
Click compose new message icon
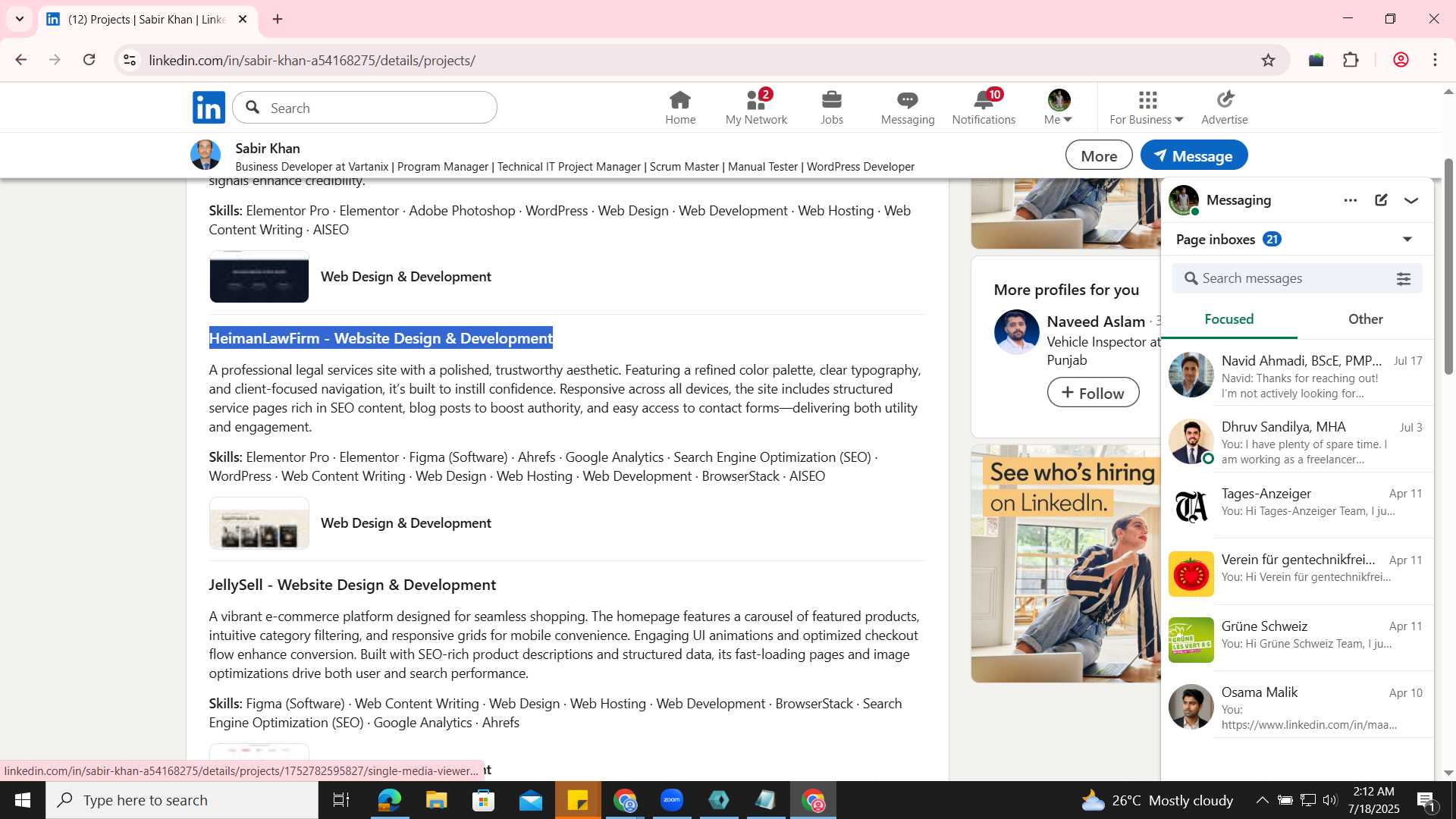coord(1381,200)
